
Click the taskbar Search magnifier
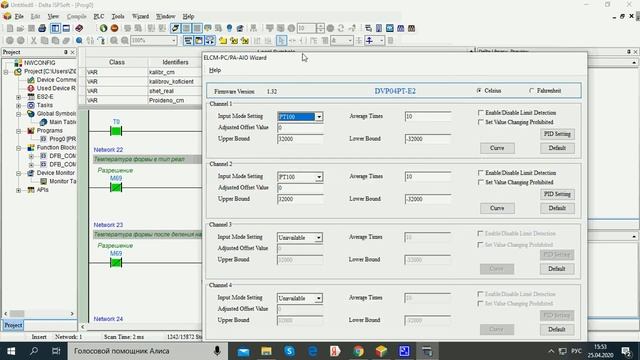pos(34,351)
